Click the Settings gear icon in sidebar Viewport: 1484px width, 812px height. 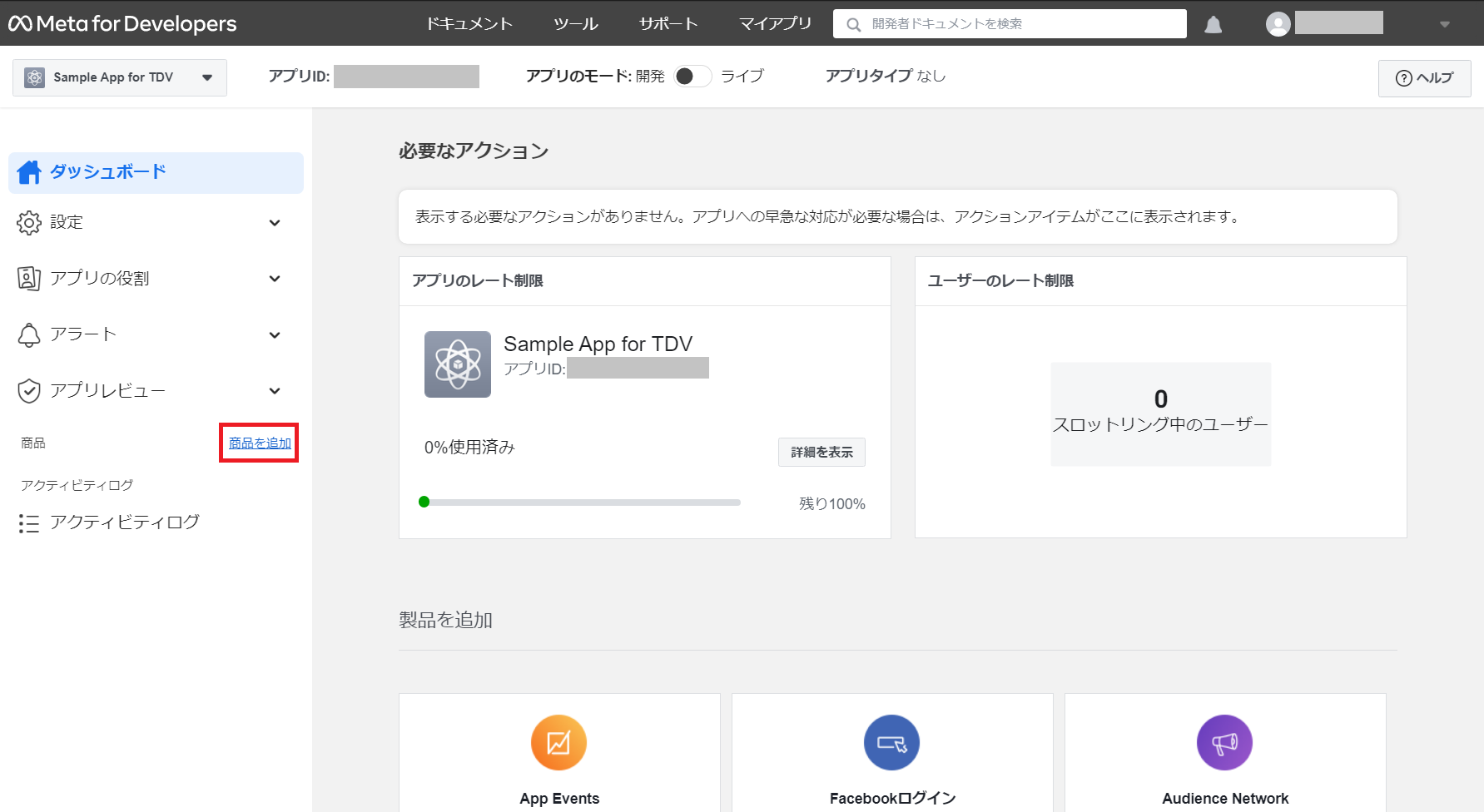(x=29, y=222)
